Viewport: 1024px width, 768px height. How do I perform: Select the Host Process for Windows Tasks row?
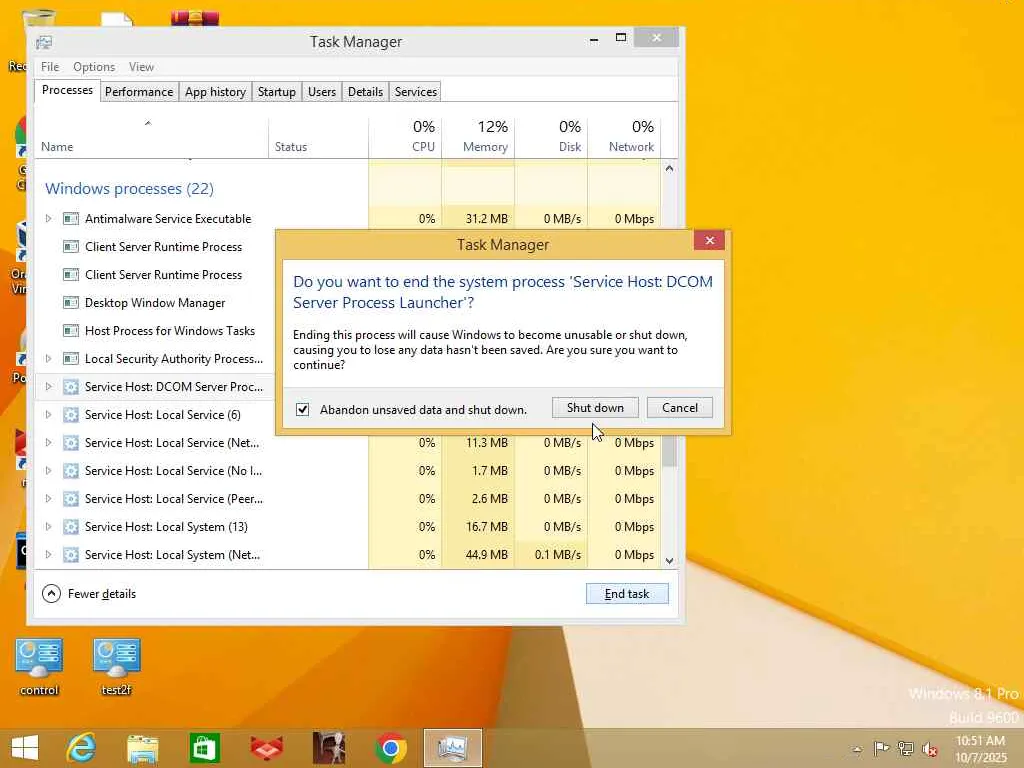(x=155, y=331)
